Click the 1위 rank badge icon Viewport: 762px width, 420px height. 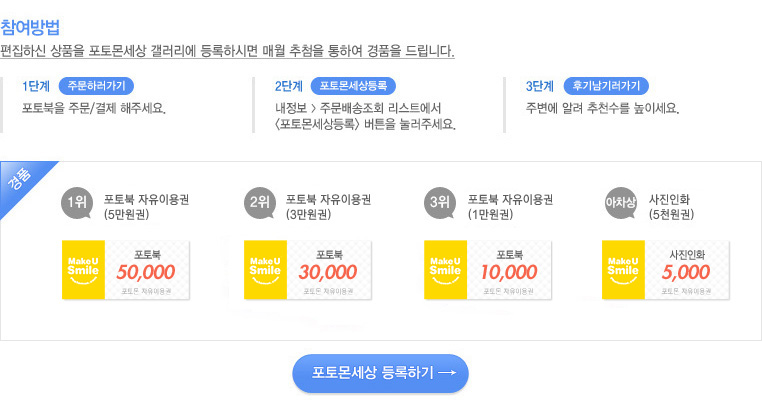(x=77, y=203)
